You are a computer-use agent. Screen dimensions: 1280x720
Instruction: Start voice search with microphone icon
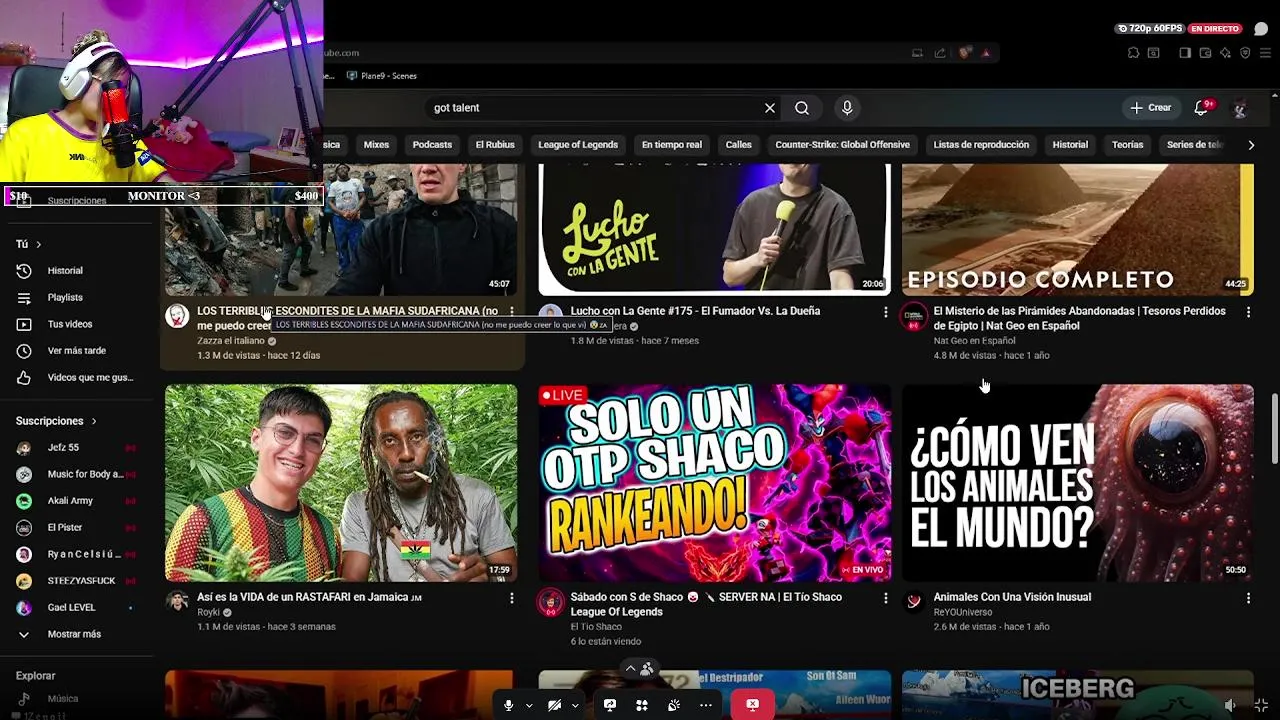point(847,108)
